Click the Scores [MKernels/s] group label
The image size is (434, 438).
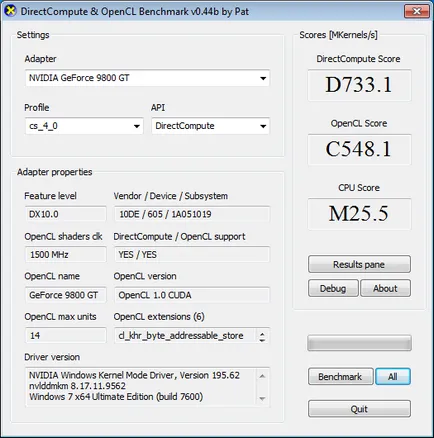coord(338,35)
